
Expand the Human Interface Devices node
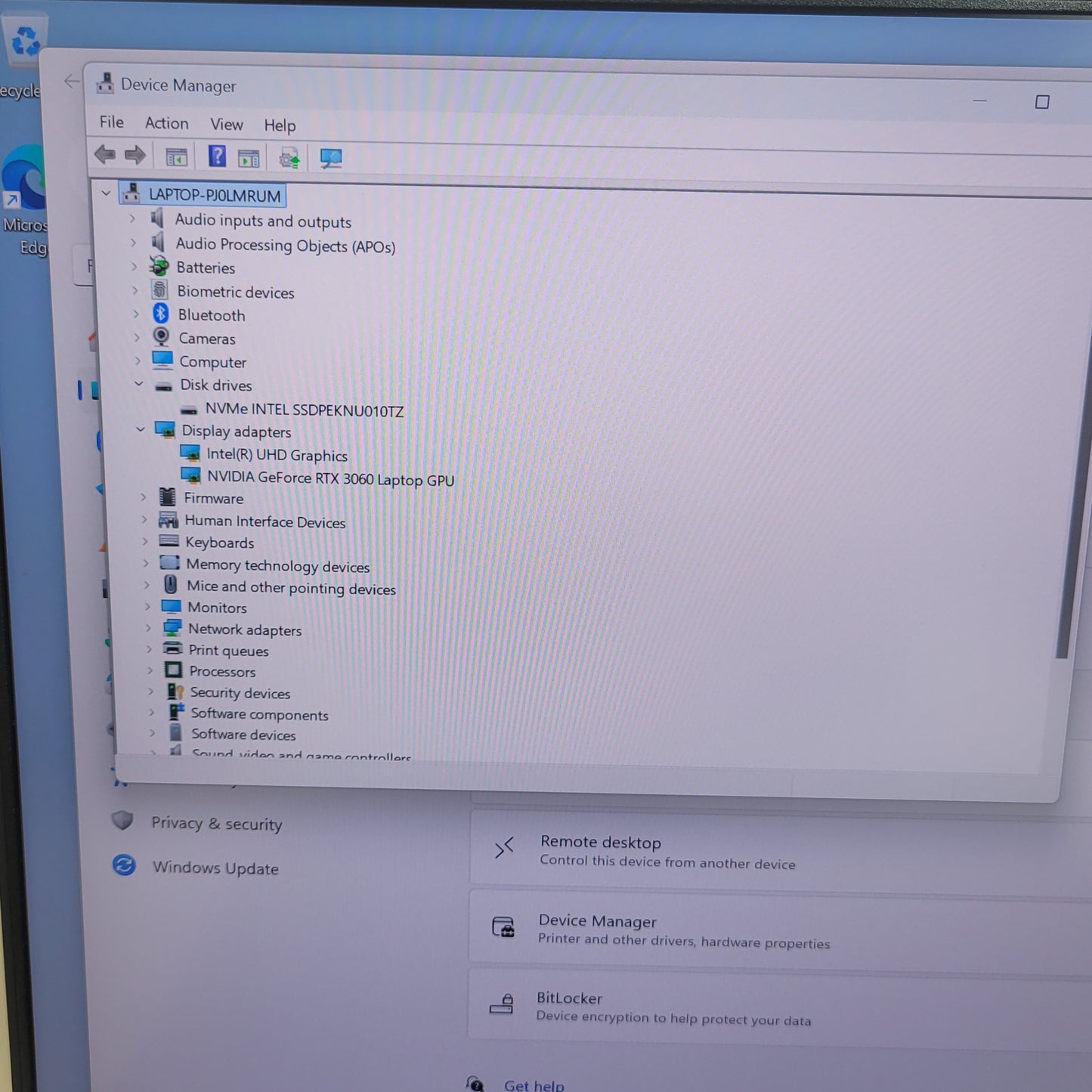(144, 519)
